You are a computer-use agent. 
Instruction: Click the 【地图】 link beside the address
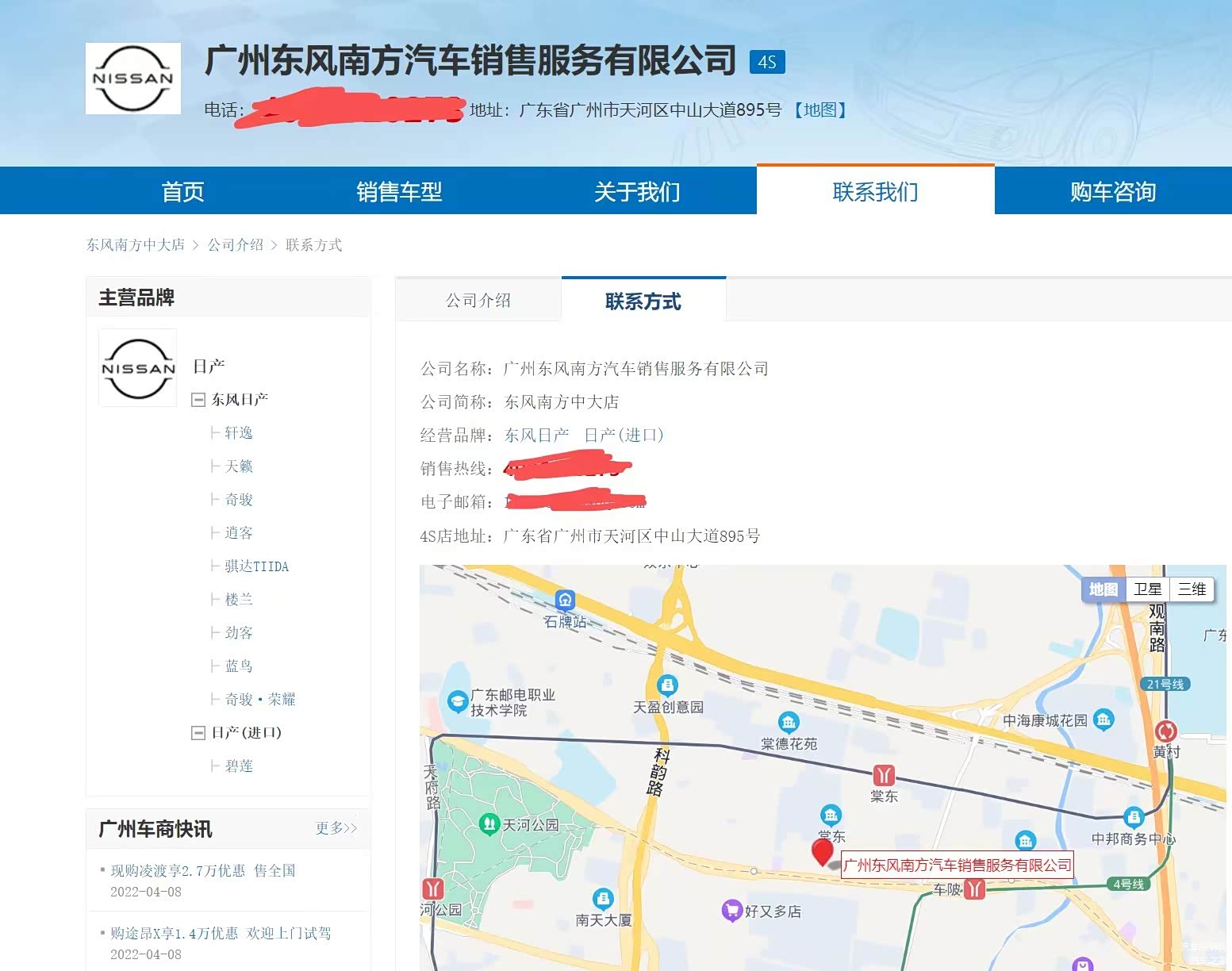(820, 110)
